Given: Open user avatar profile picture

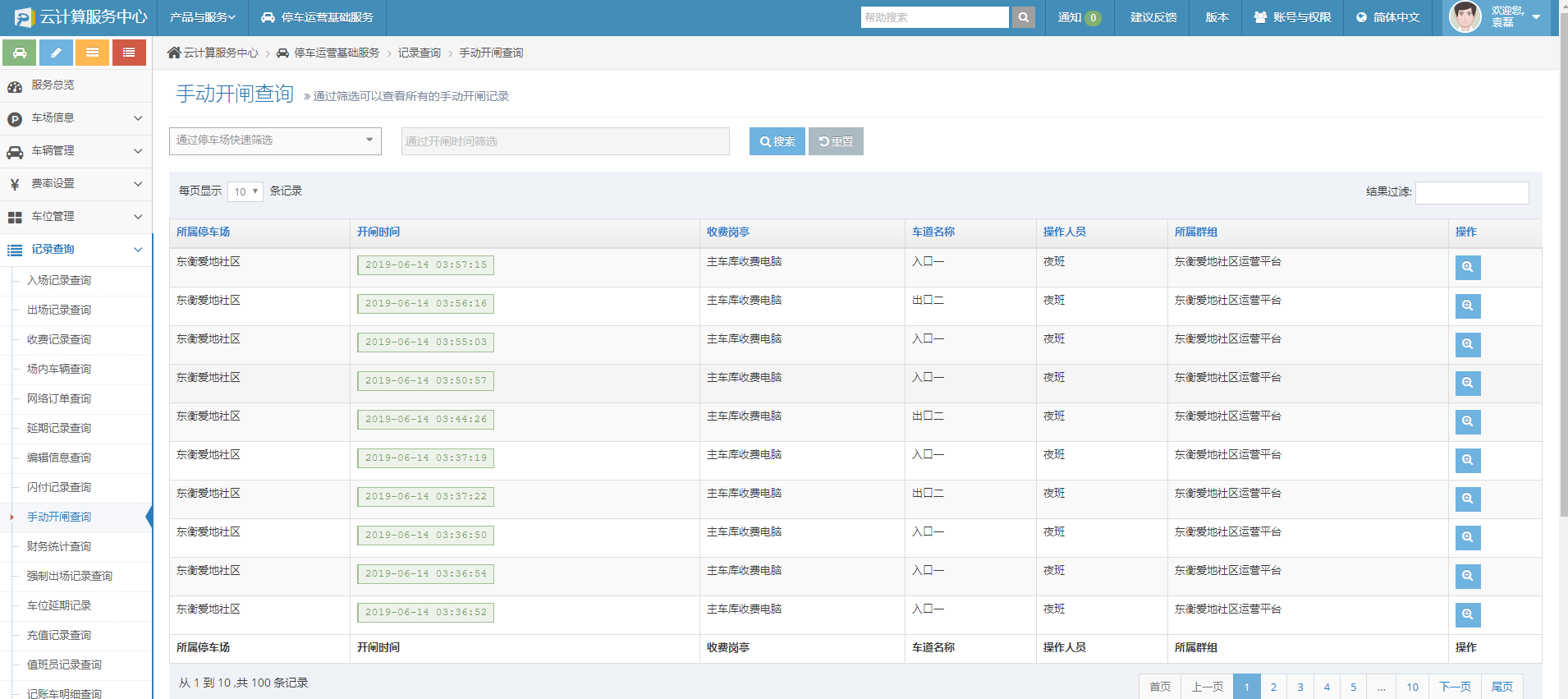Looking at the screenshot, I should (x=1465, y=17).
